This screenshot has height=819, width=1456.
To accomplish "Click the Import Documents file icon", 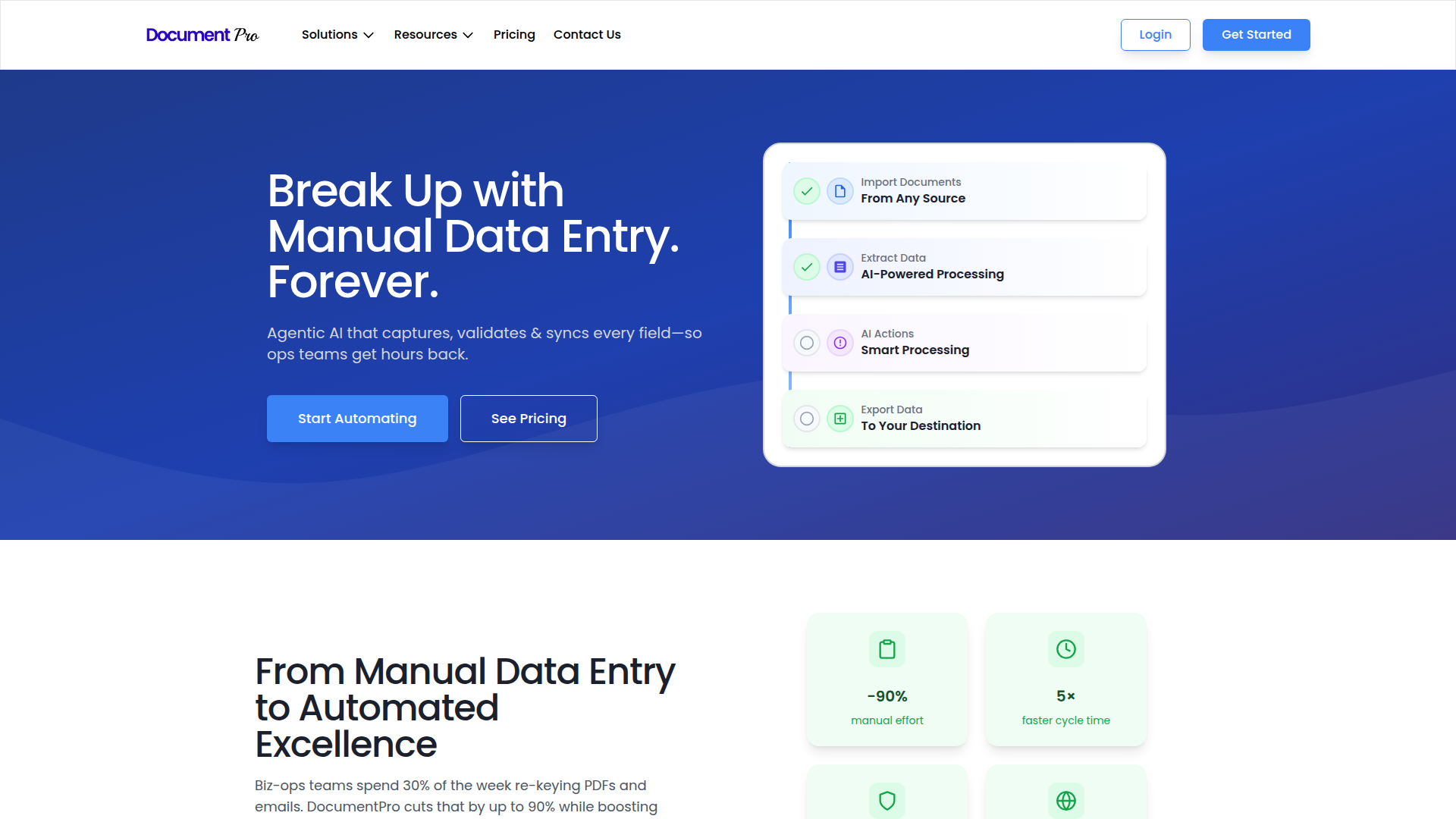I will (x=840, y=191).
